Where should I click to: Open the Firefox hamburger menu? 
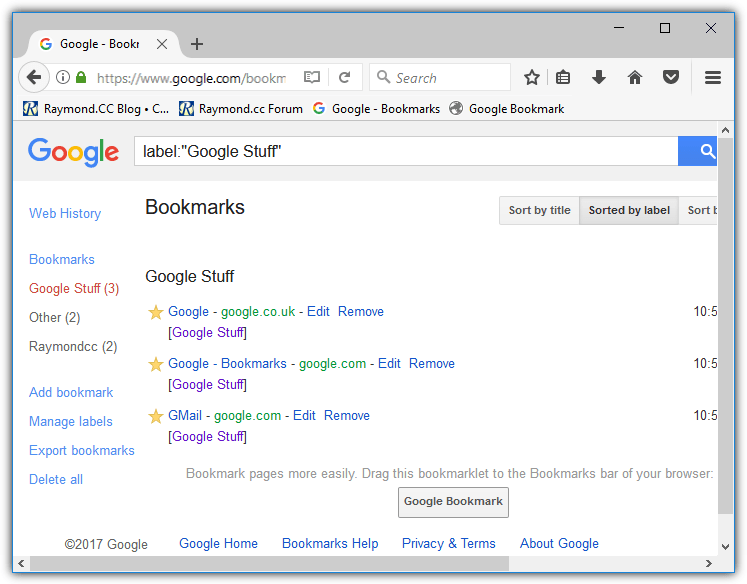(x=713, y=77)
